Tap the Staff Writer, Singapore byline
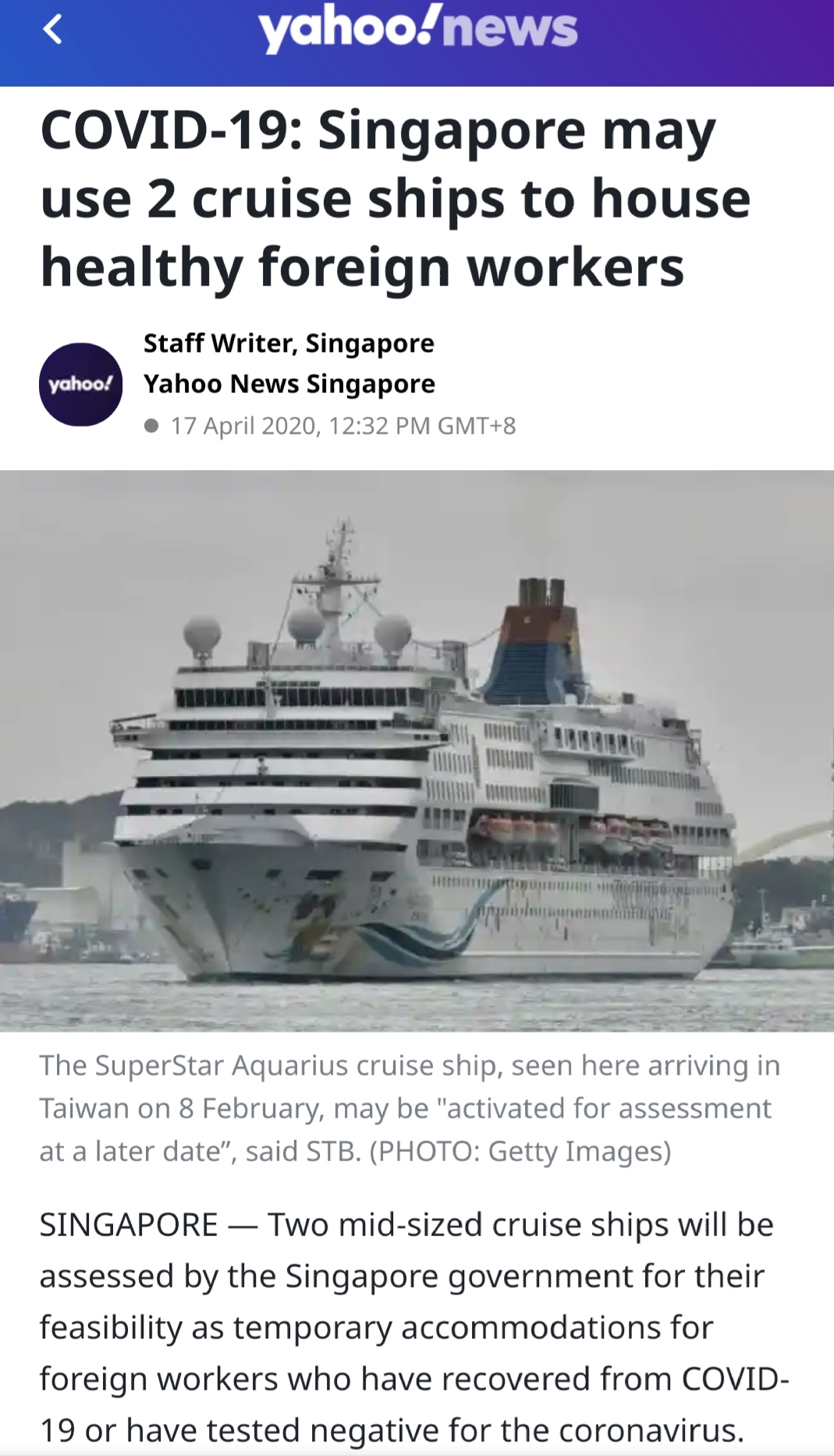Screen dimensions: 834x1456 [289, 343]
